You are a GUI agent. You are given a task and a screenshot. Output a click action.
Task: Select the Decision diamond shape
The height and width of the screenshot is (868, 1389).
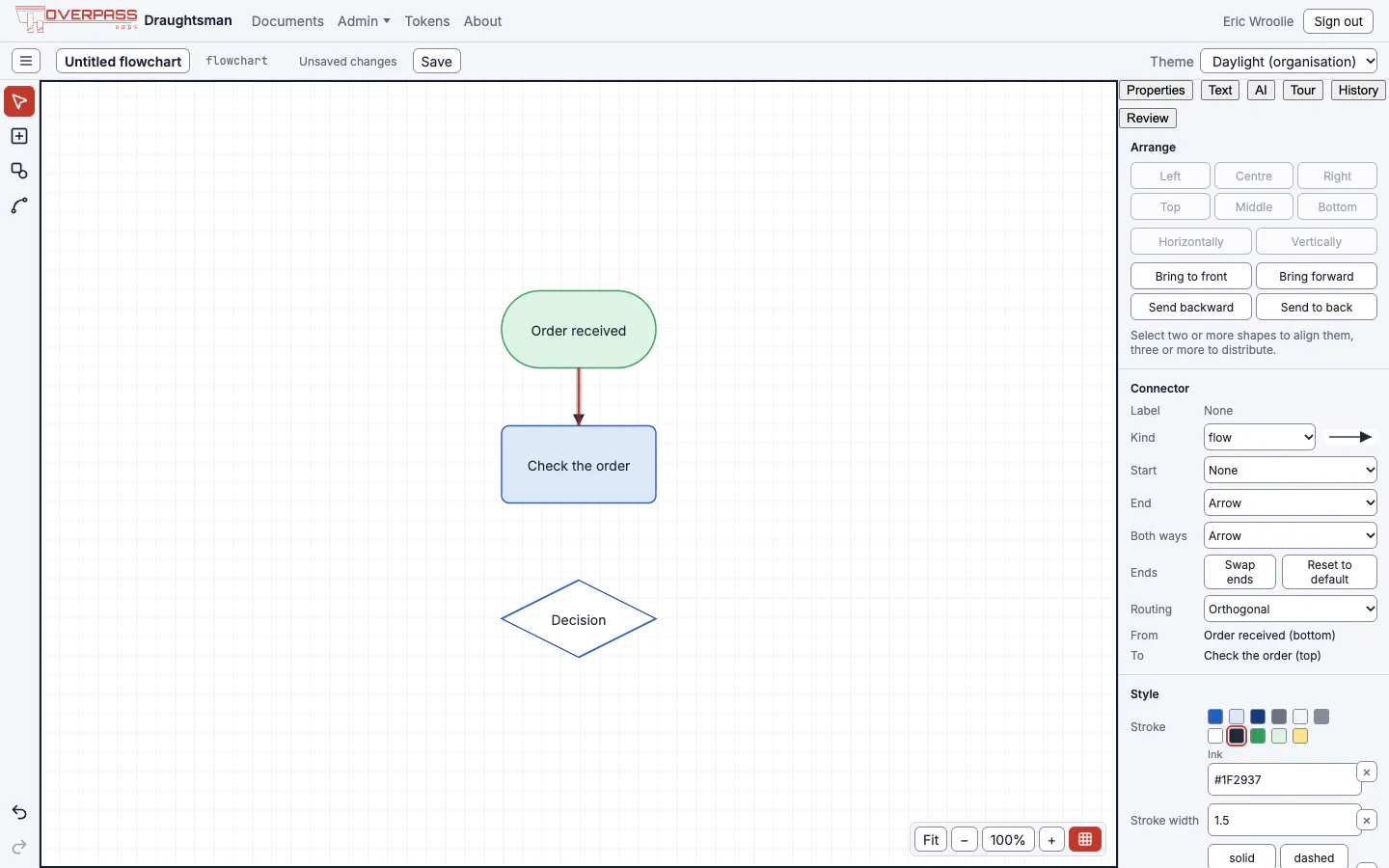click(579, 619)
